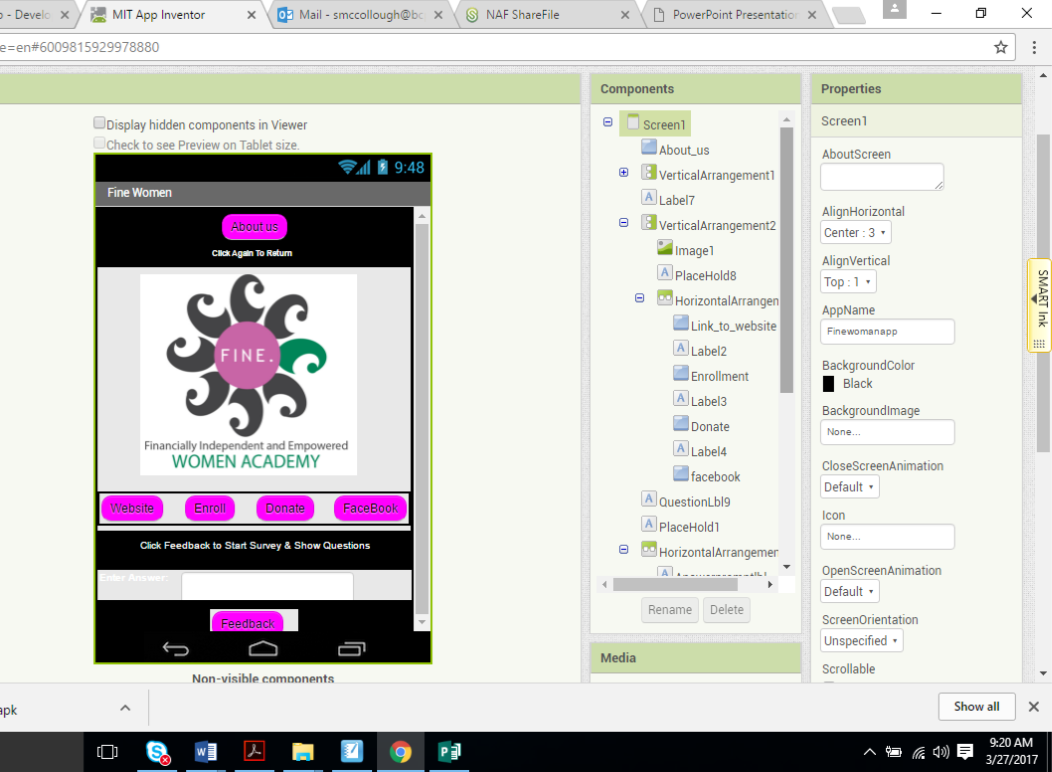Viewport: 1052px width, 772px height.
Task: Open Microsoft Word from the taskbar
Action: pyautogui.click(x=206, y=752)
